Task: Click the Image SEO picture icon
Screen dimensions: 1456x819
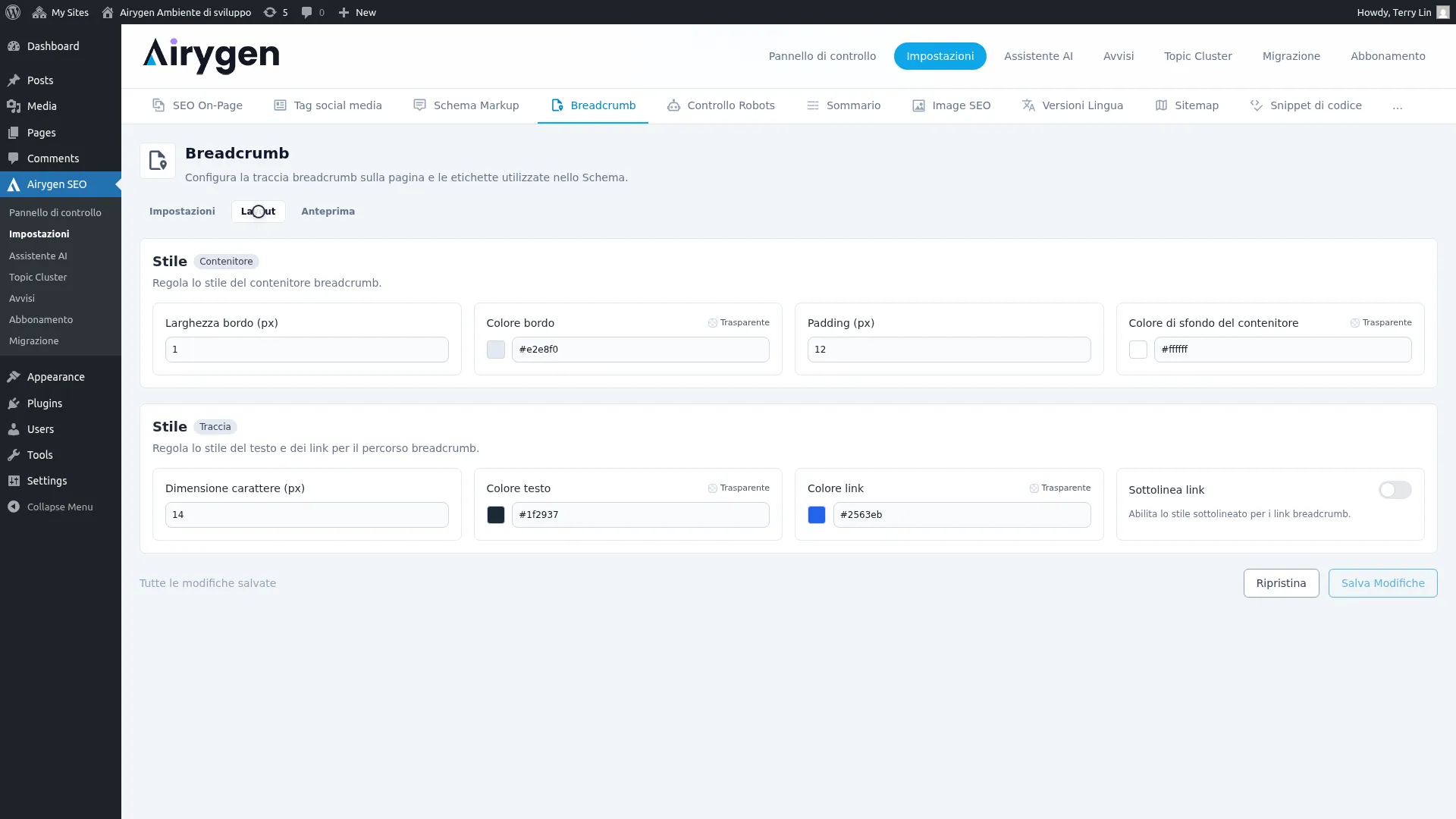Action: coord(918,105)
